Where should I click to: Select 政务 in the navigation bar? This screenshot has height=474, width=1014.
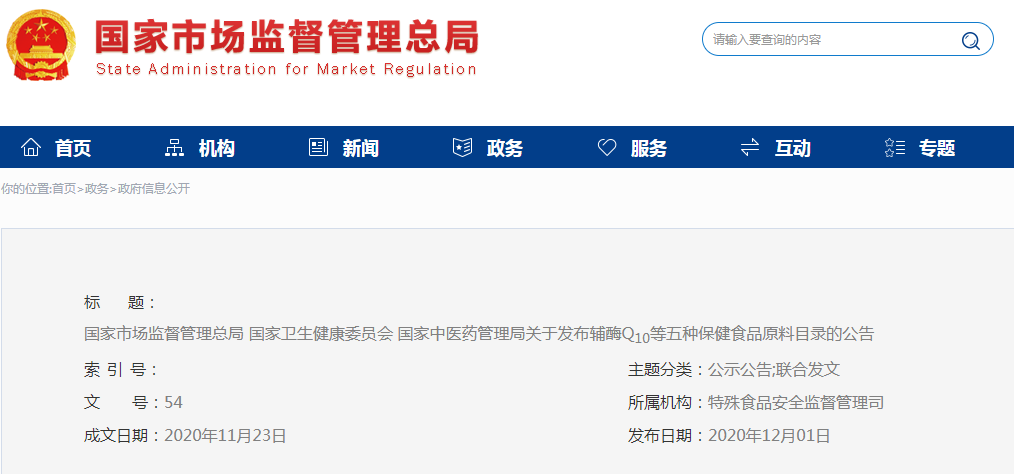click(x=505, y=149)
